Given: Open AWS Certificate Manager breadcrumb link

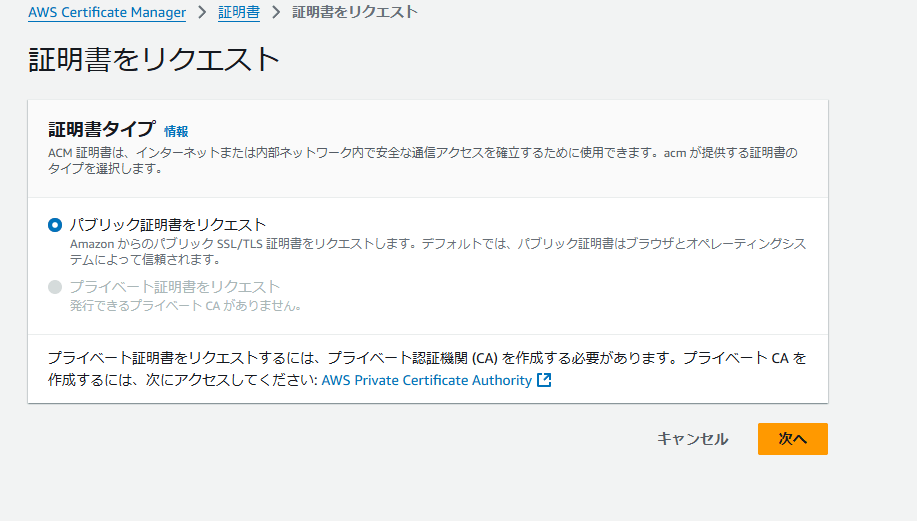Looking at the screenshot, I should point(107,12).
